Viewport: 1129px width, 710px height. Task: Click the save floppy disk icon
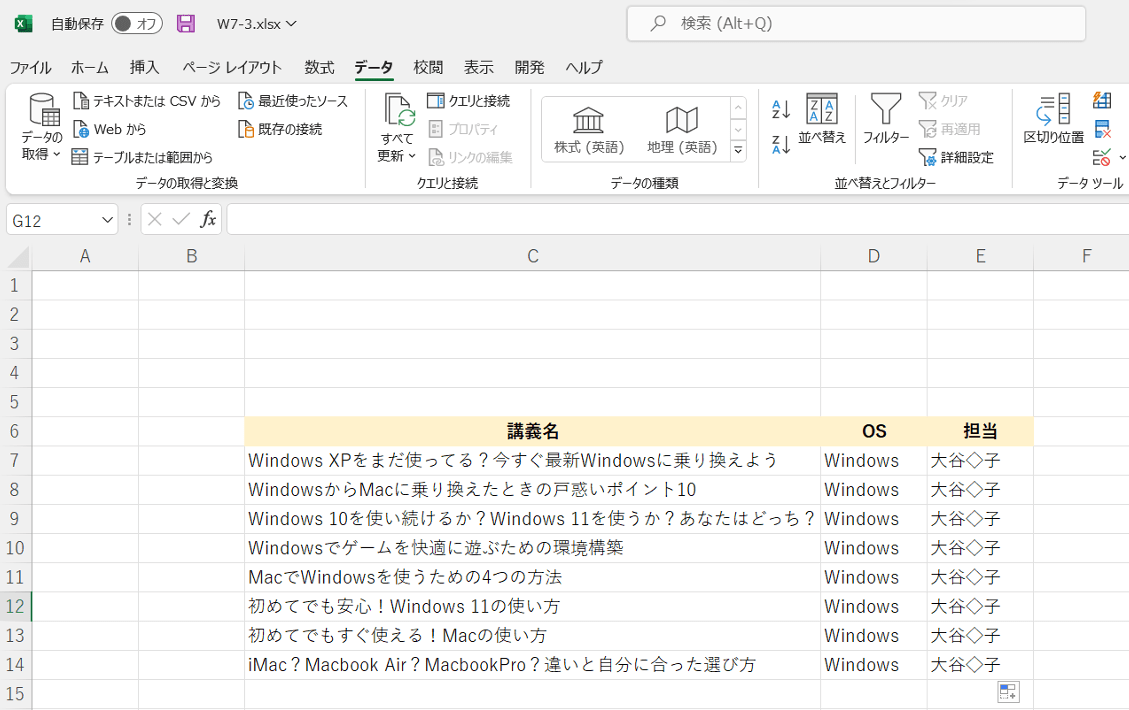point(186,23)
